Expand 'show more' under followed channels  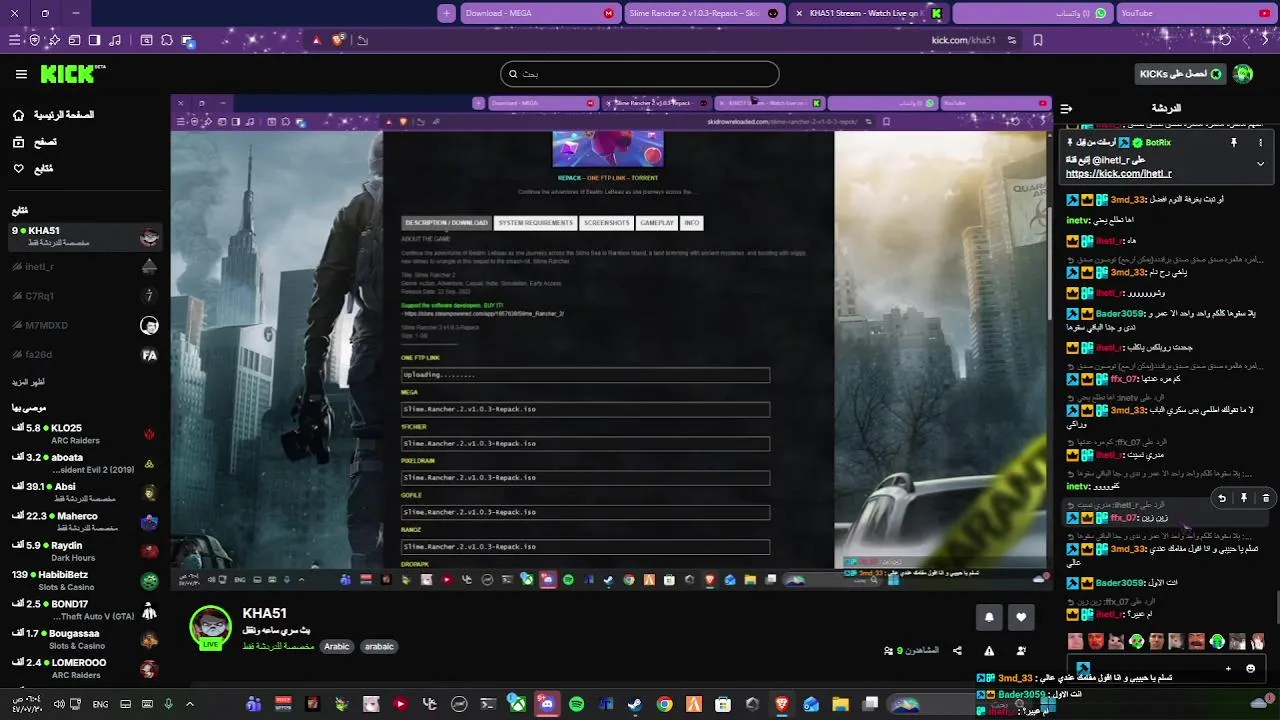click(28, 382)
